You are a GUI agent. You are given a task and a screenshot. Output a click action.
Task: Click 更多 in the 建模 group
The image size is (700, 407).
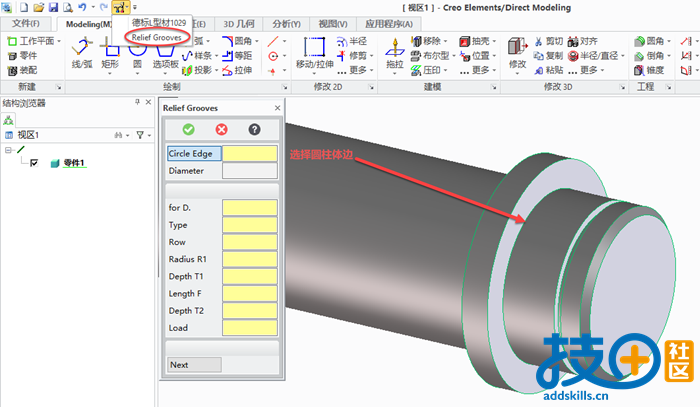[x=479, y=70]
